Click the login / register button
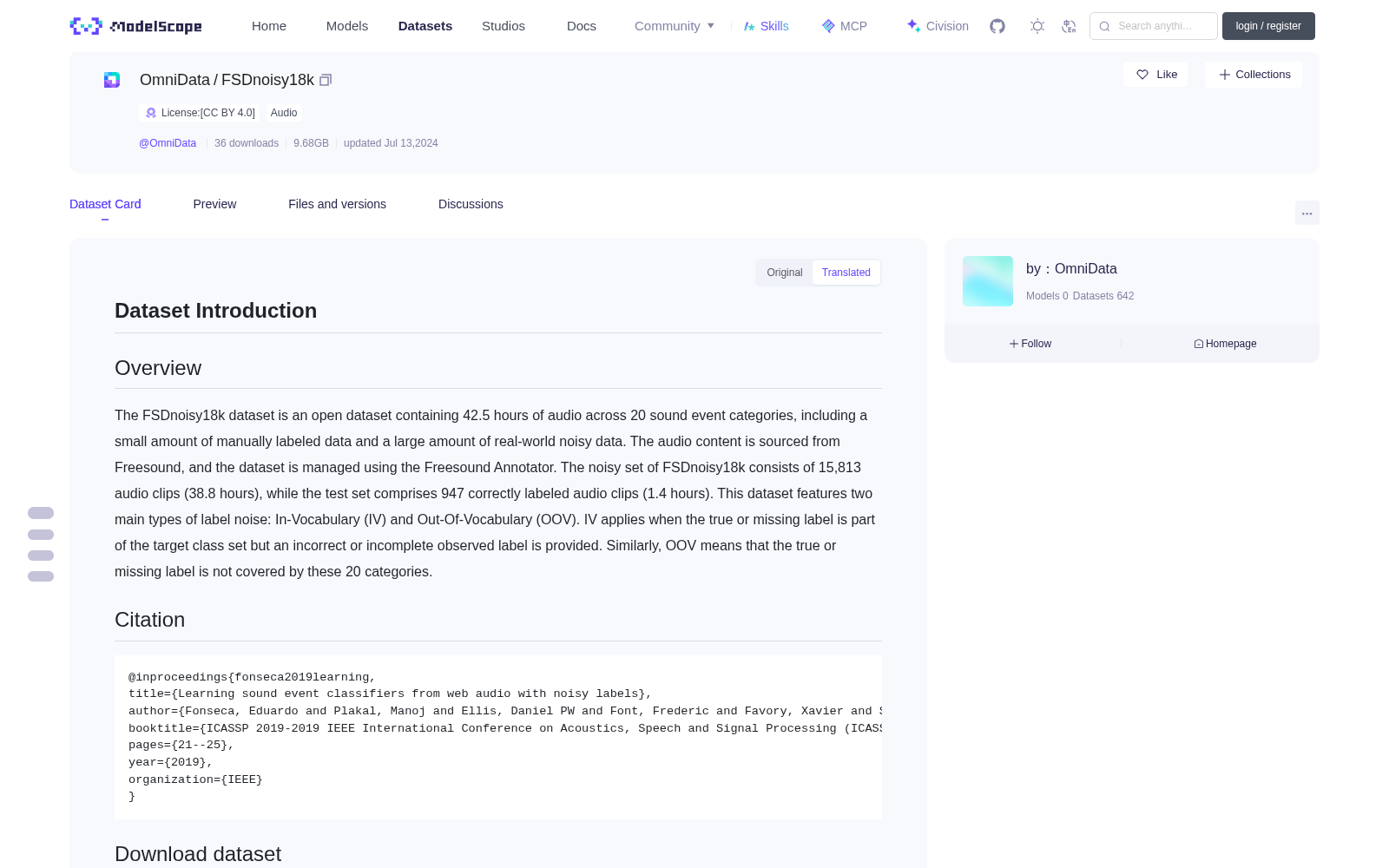The height and width of the screenshot is (868, 1389). 1268,26
